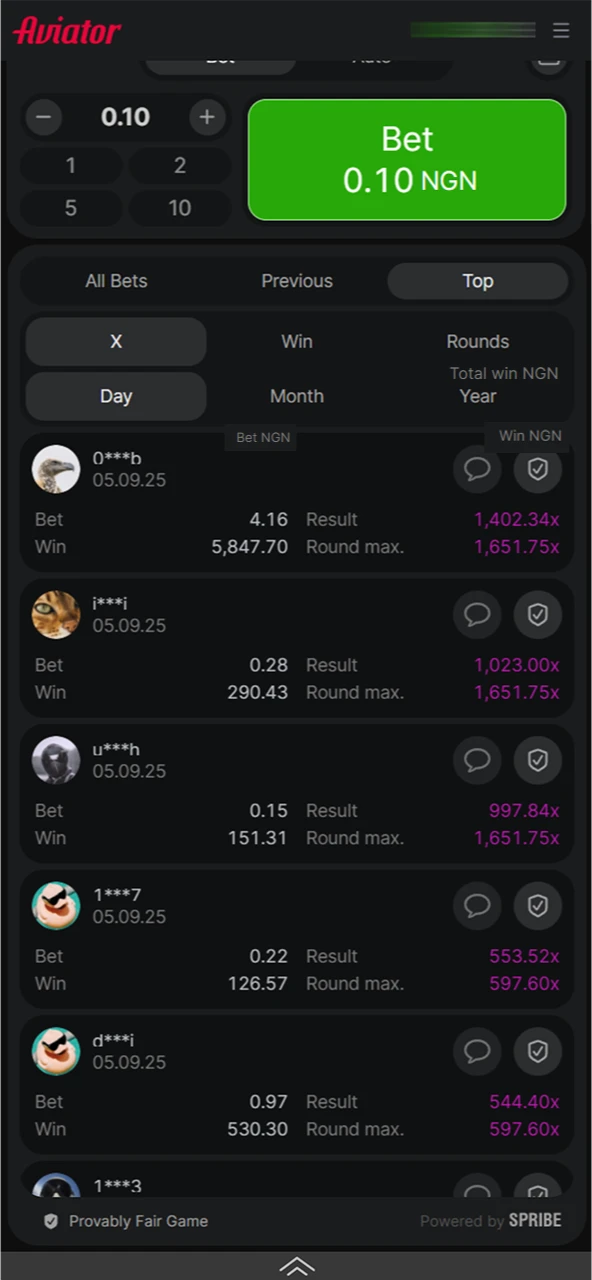Open the chat message icon for player 0***b
The width and height of the screenshot is (592, 1280).
click(477, 469)
